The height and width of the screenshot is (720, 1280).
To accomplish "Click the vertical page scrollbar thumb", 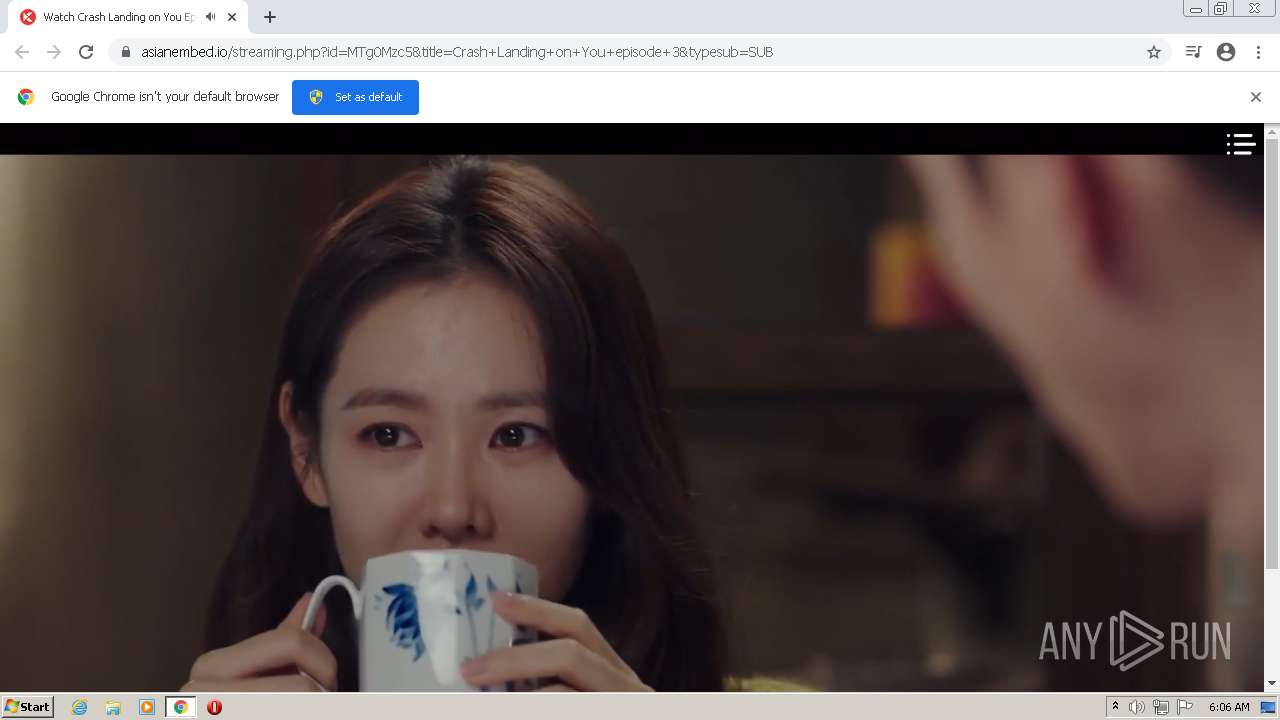I will 1272,354.
